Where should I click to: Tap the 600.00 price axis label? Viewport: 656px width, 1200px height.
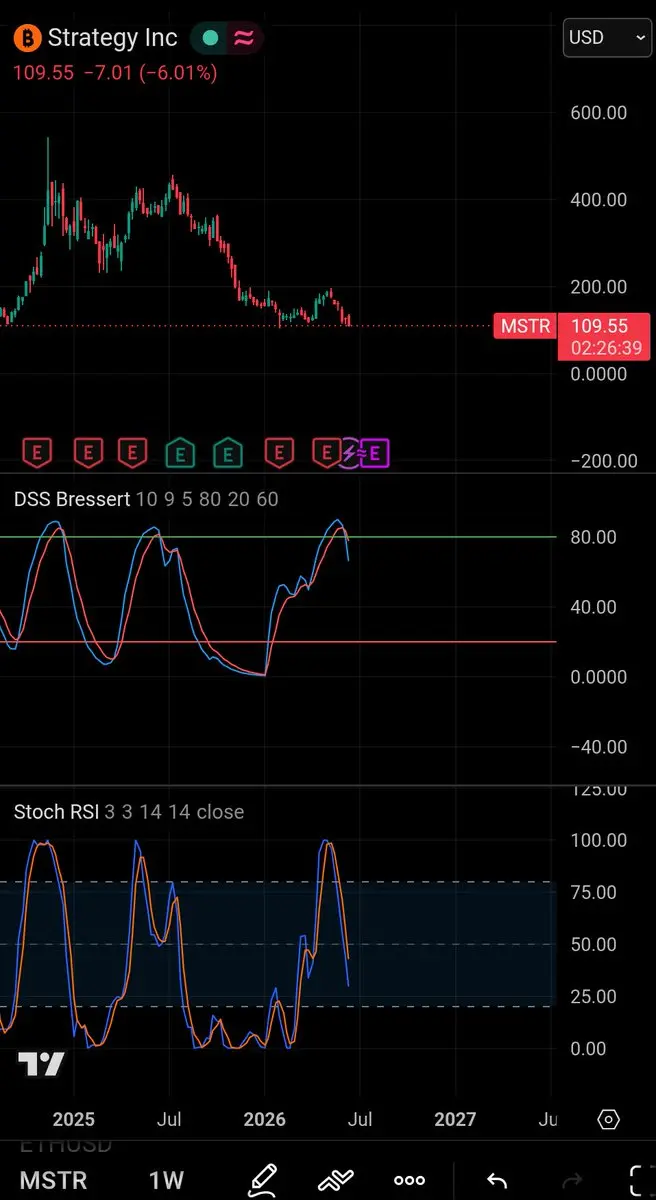coord(599,113)
